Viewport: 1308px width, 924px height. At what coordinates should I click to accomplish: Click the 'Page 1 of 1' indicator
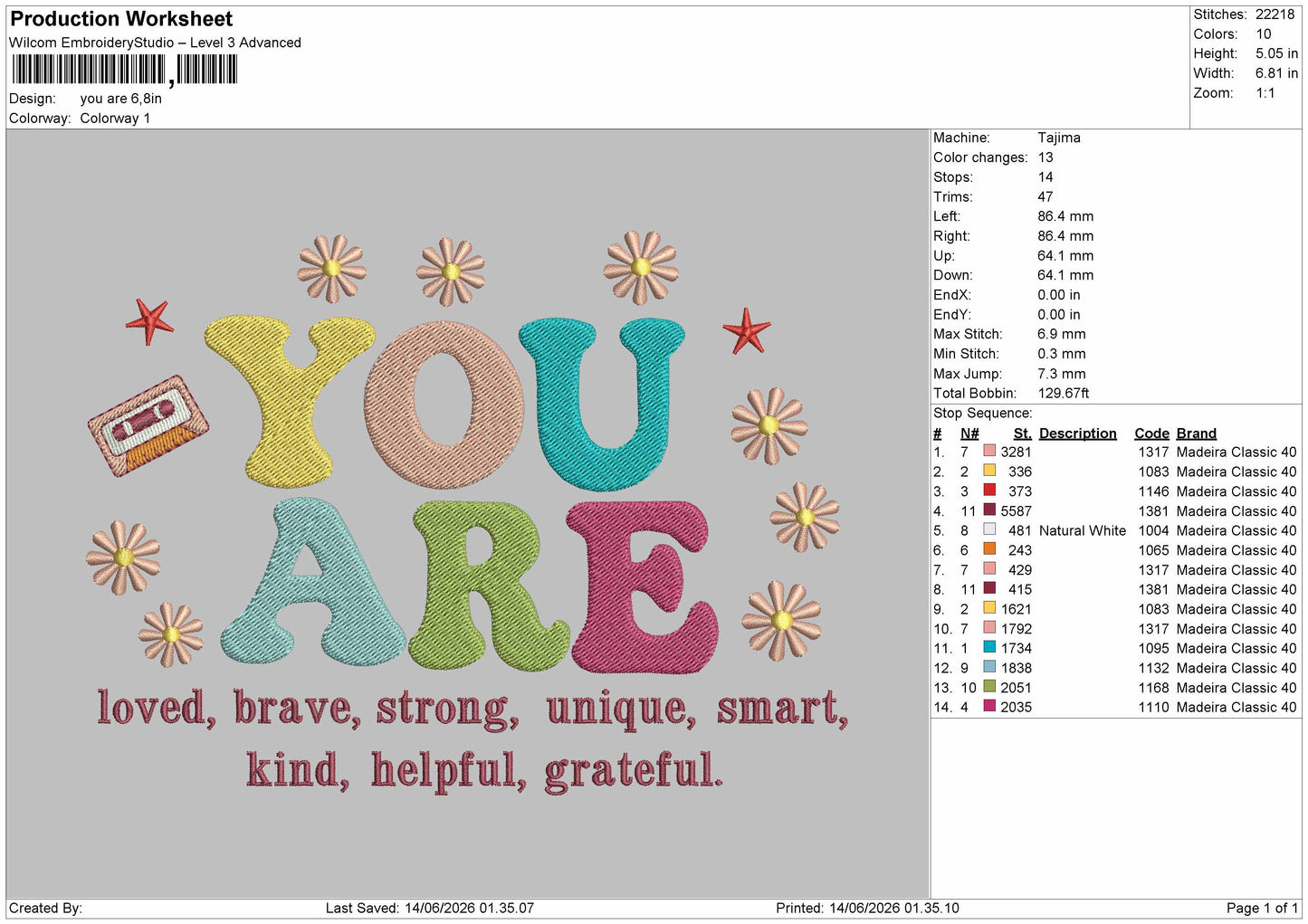coord(1262,908)
